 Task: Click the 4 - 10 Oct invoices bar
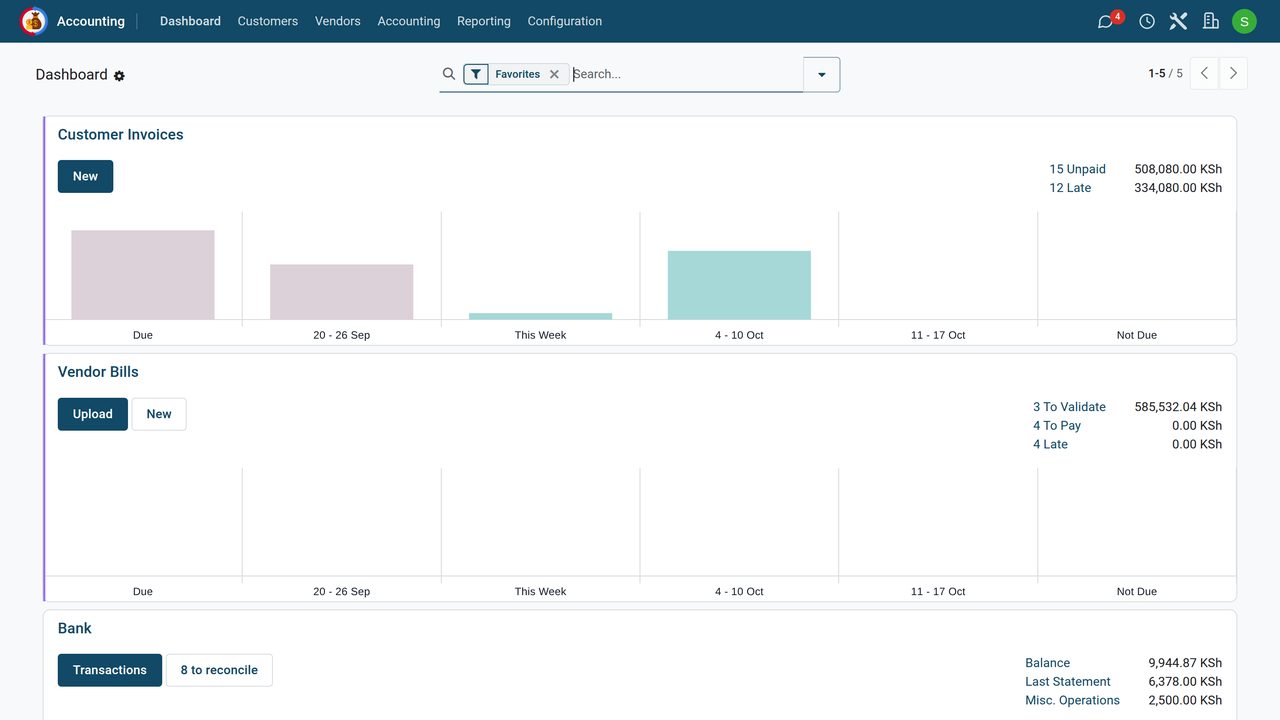click(x=739, y=285)
